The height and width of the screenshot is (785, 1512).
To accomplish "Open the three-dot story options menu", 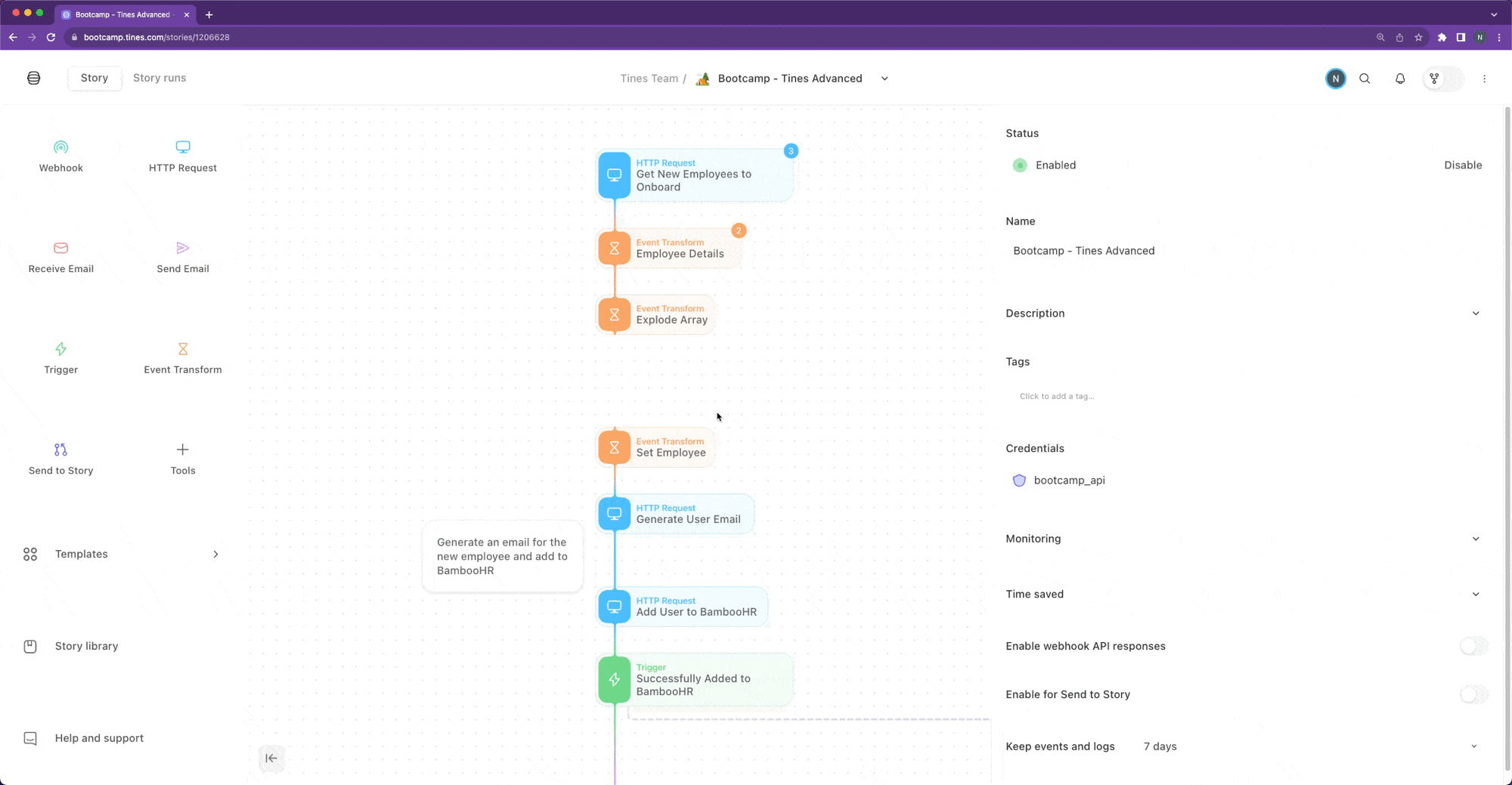I will click(1484, 79).
